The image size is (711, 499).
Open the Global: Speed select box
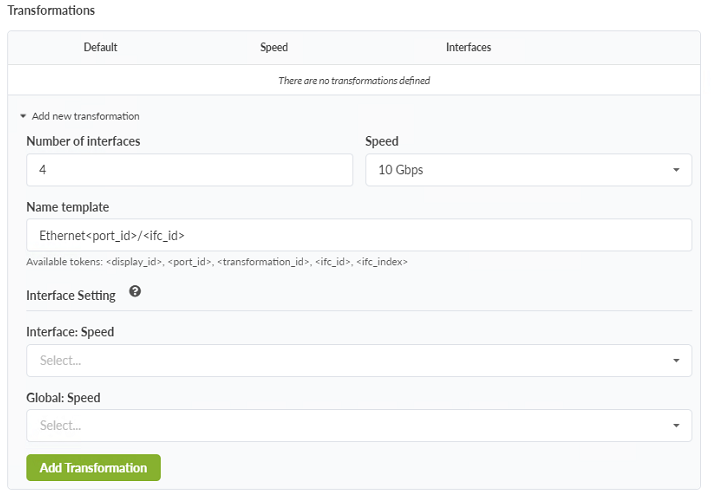pos(350,425)
